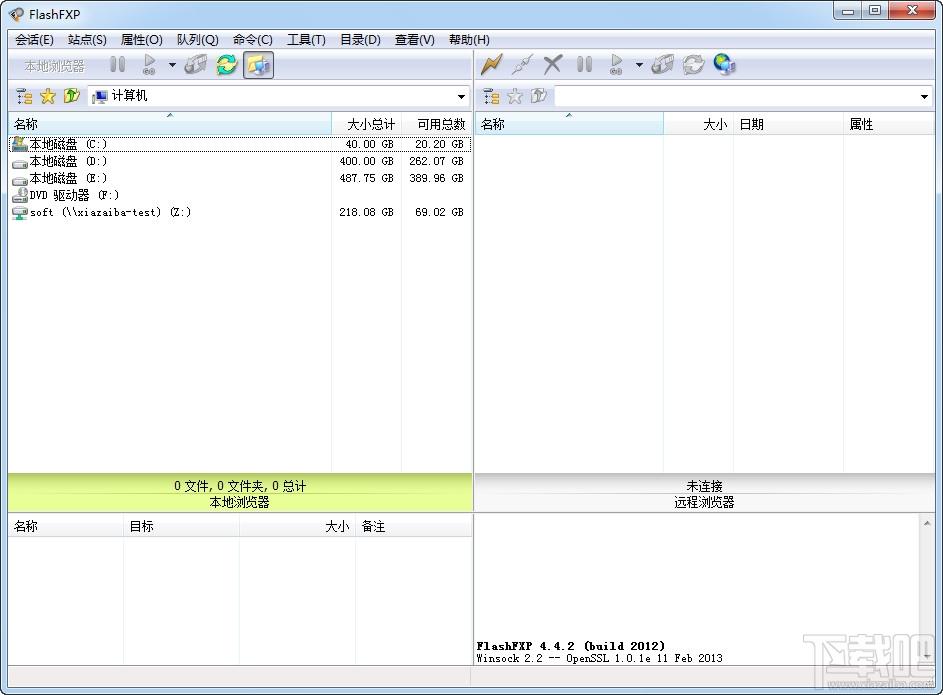Click the green Refresh icon in local toolbar

pyautogui.click(x=227, y=65)
